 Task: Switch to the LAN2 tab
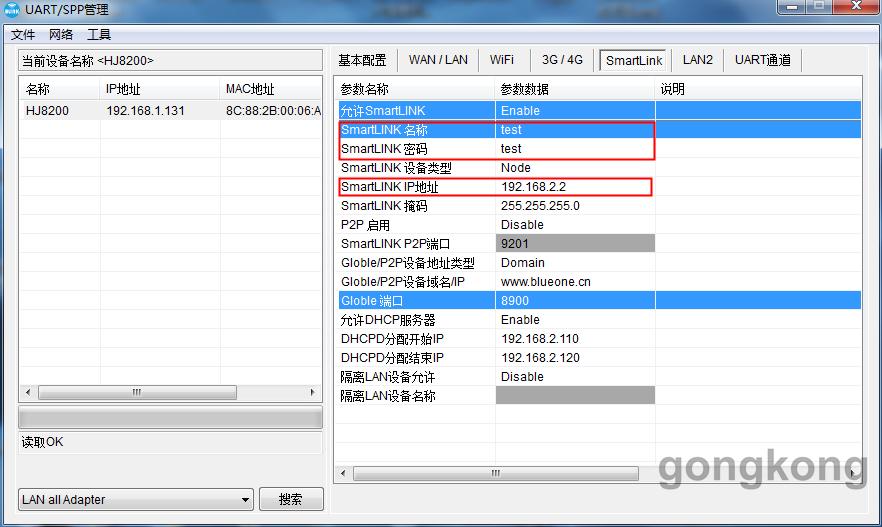point(698,60)
